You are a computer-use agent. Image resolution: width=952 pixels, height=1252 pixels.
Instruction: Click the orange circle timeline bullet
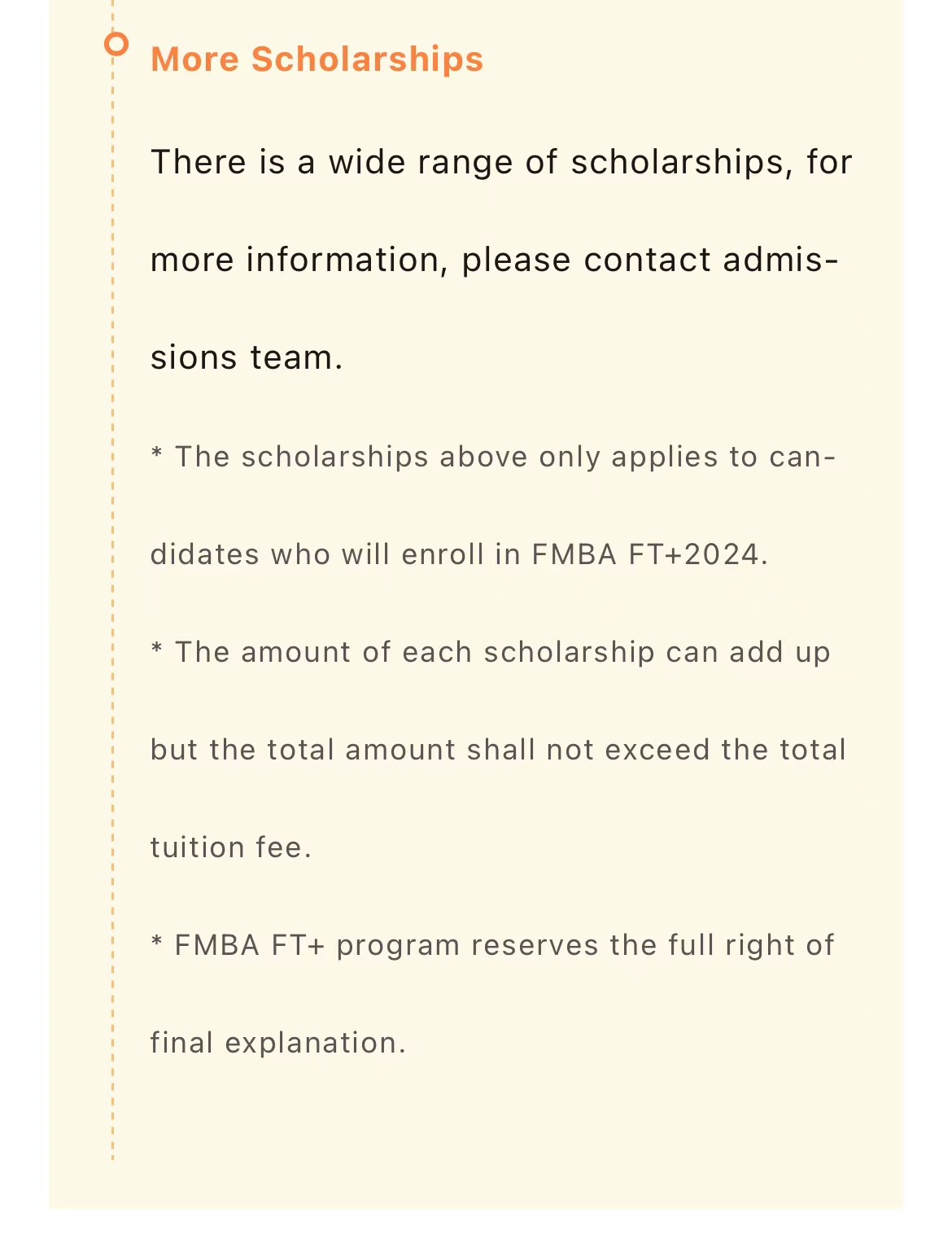(117, 44)
